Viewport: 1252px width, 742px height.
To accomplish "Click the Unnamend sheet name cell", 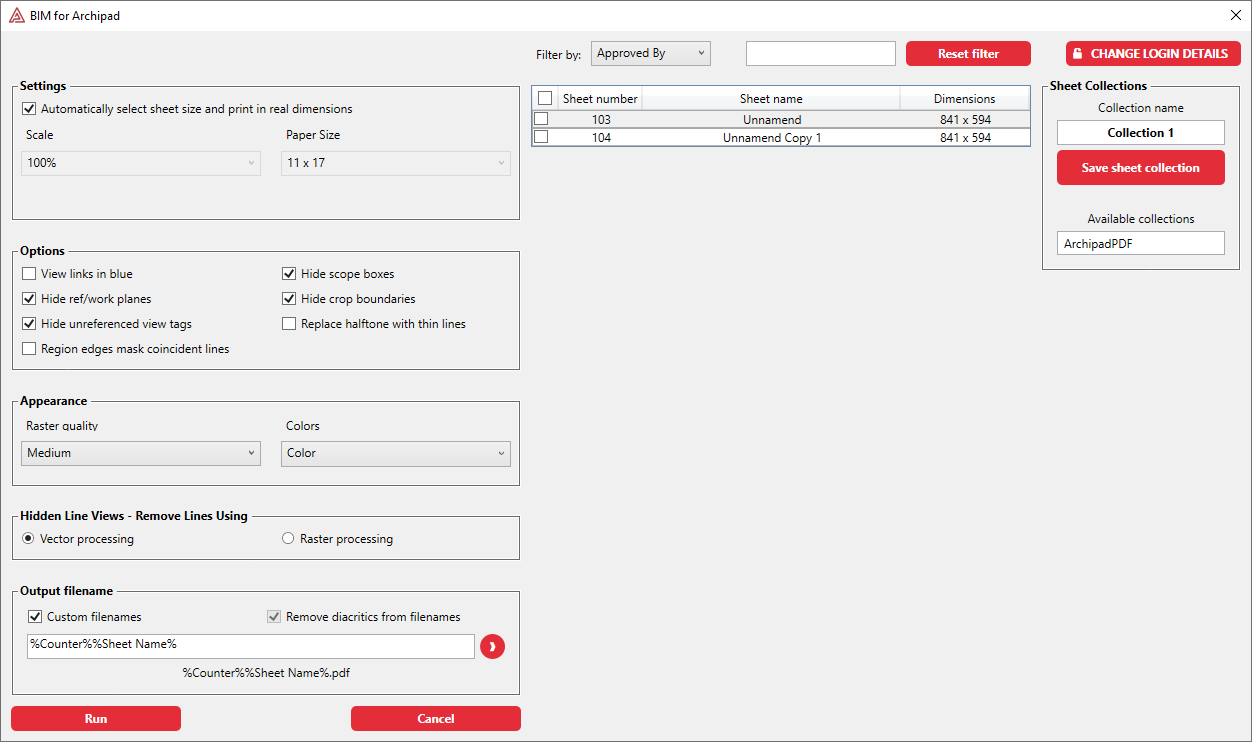I will [772, 120].
